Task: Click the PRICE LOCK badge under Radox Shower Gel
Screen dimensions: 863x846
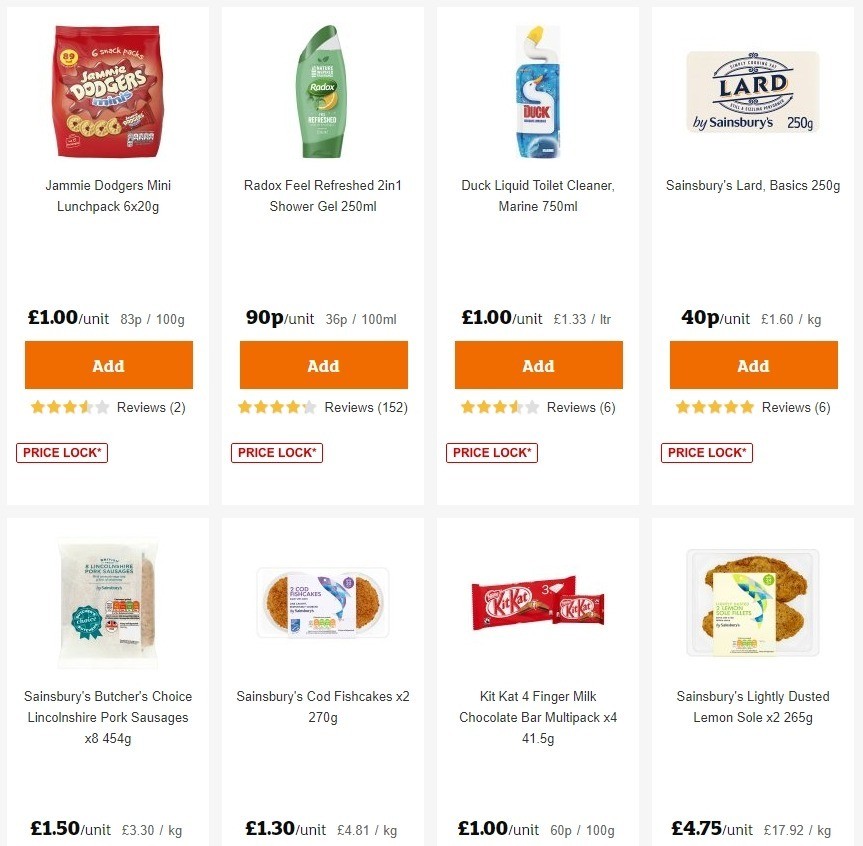Action: (276, 452)
